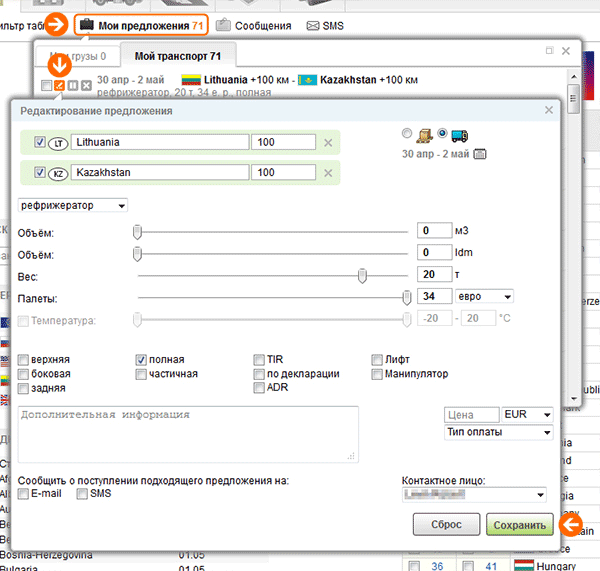Select the truck transport radio button
Image resolution: width=600 pixels, height=571 pixels.
443,135
